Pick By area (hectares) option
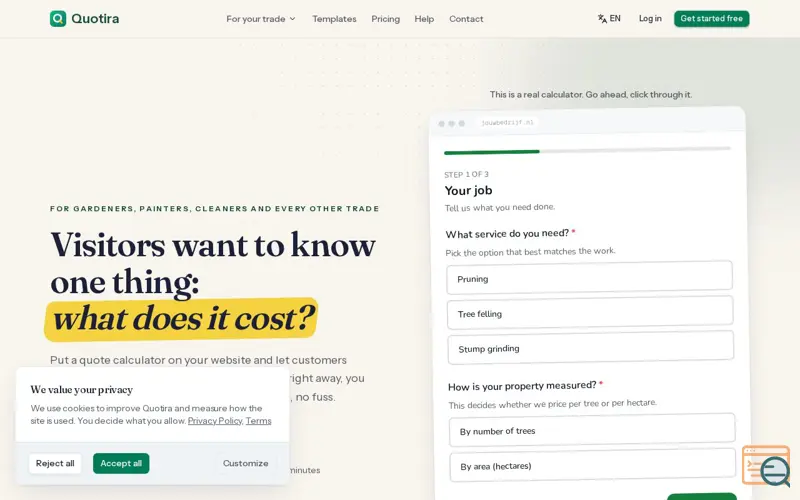The height and width of the screenshot is (500, 800). [x=592, y=465]
